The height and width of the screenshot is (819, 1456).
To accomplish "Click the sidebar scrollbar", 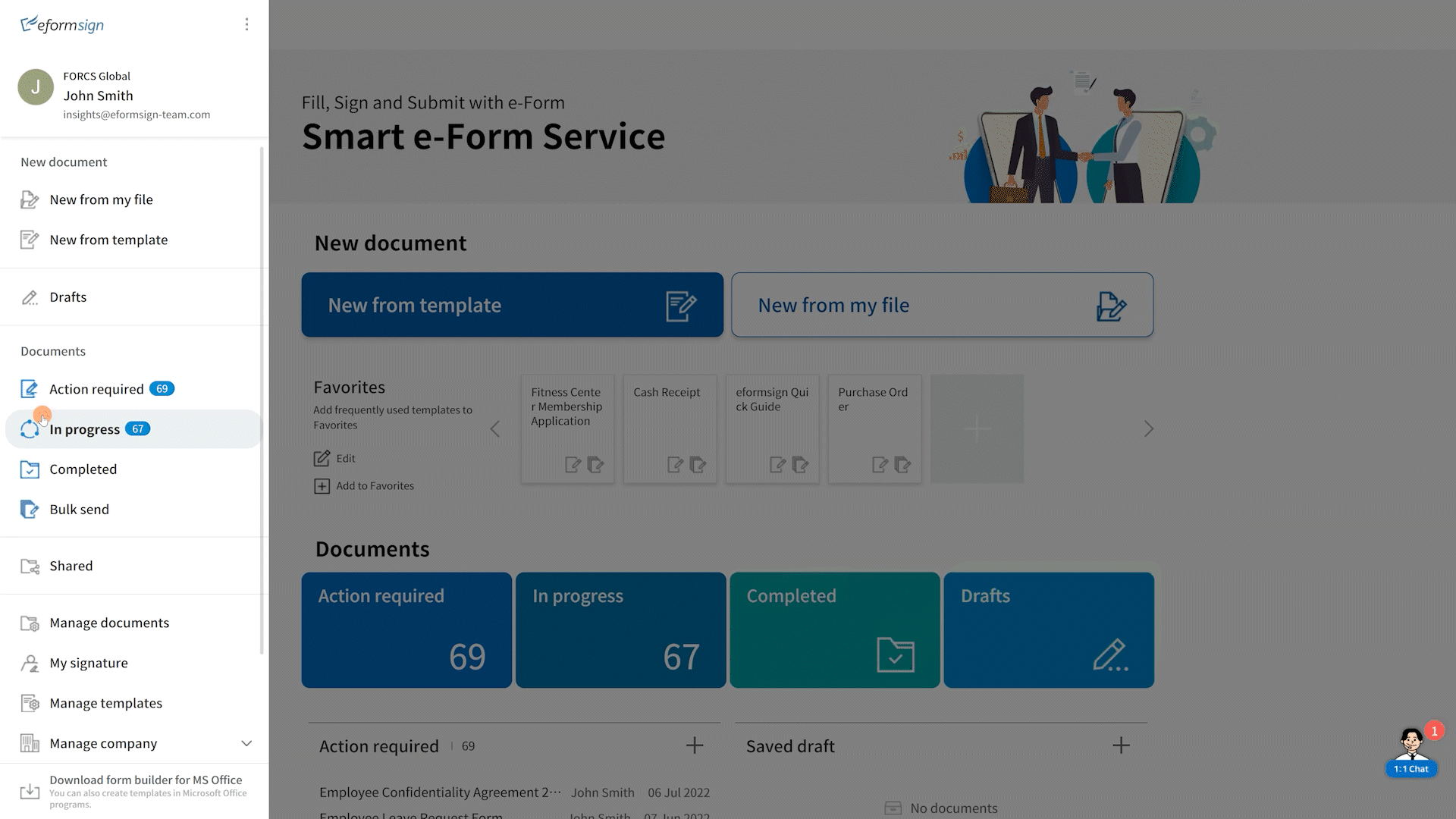I will click(x=262, y=400).
